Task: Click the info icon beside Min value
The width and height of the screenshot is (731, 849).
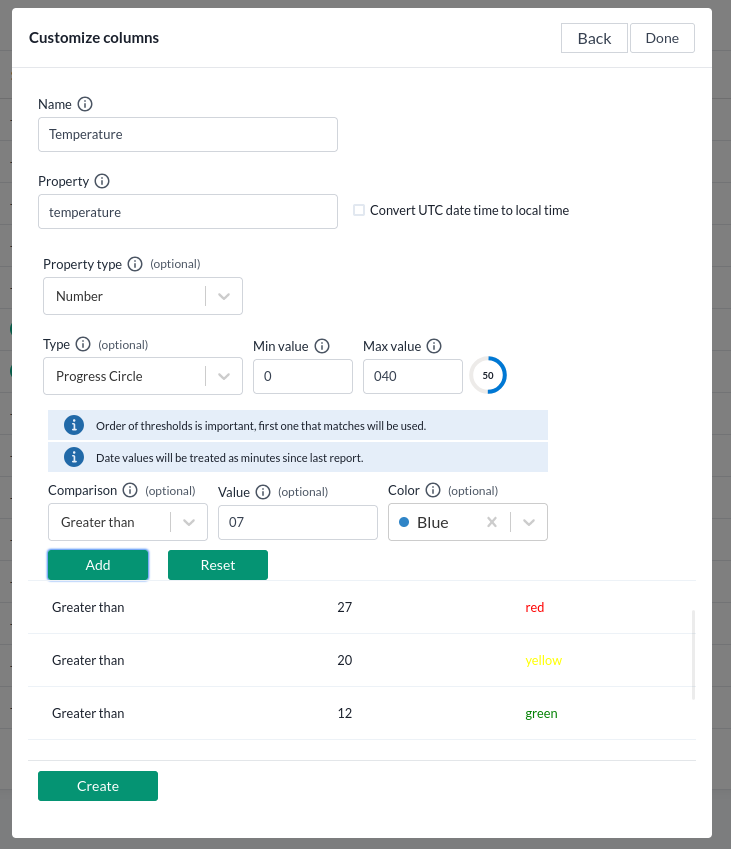Action: [x=322, y=346]
